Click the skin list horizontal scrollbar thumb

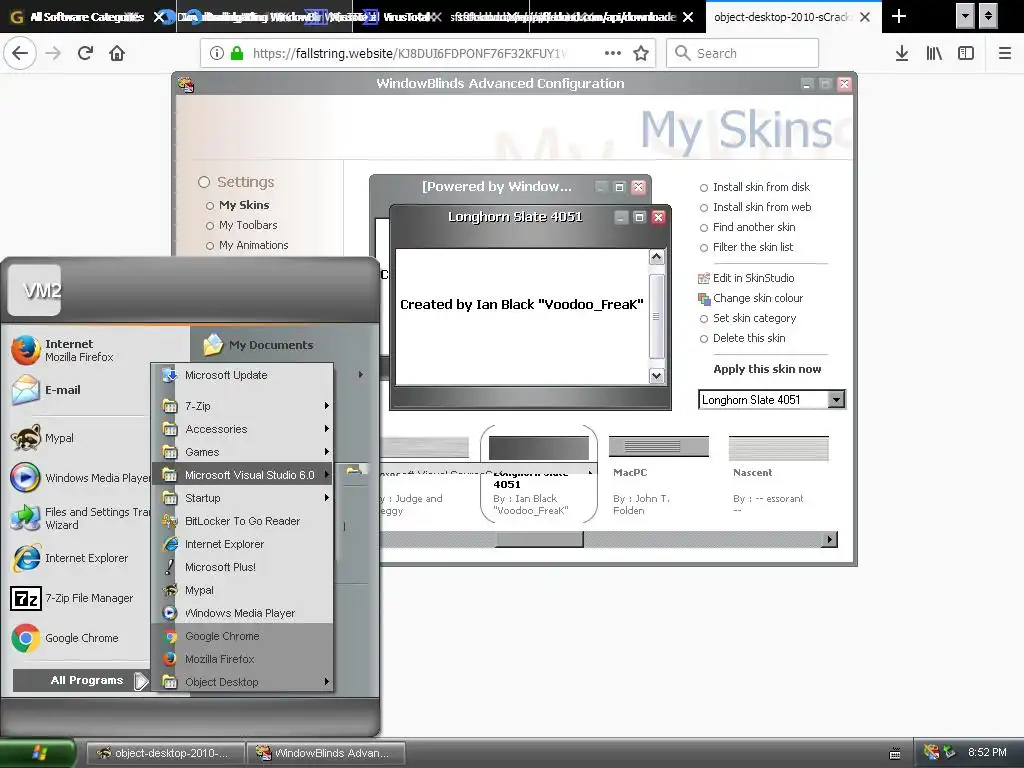tap(539, 539)
